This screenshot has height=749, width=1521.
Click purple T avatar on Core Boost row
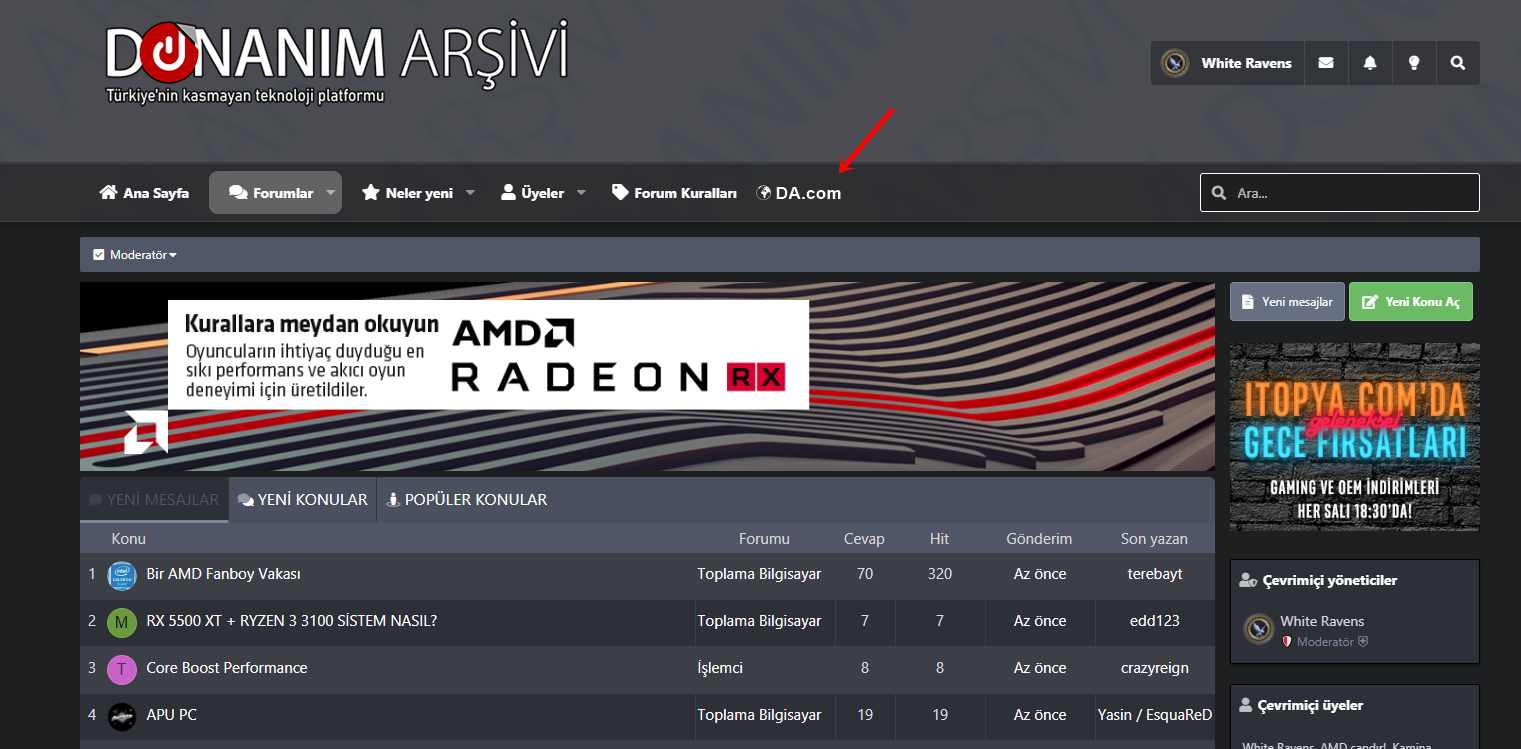121,669
